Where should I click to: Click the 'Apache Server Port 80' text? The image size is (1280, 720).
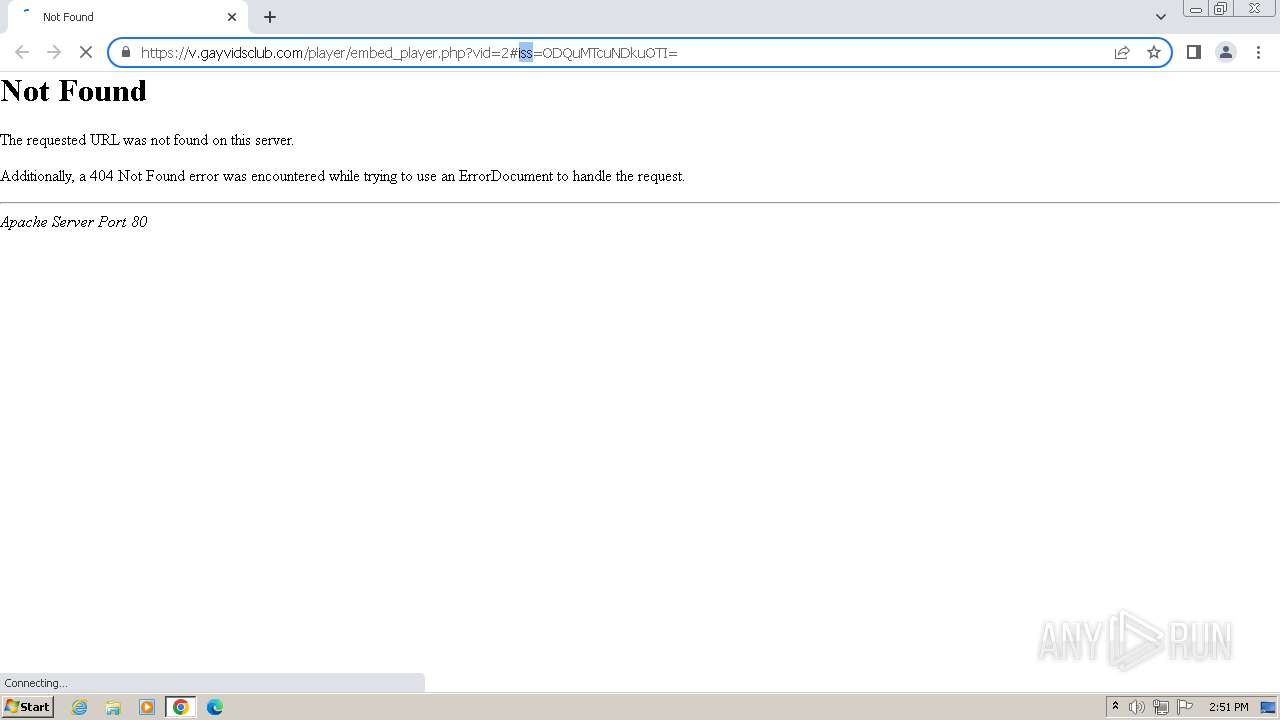pos(74,222)
